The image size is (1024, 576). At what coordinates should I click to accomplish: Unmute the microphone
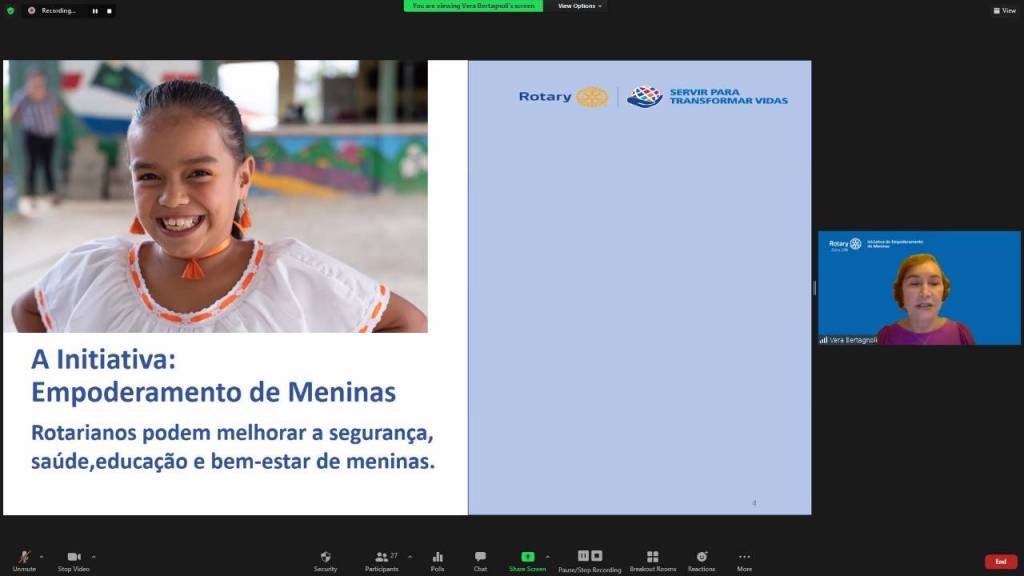(x=24, y=559)
